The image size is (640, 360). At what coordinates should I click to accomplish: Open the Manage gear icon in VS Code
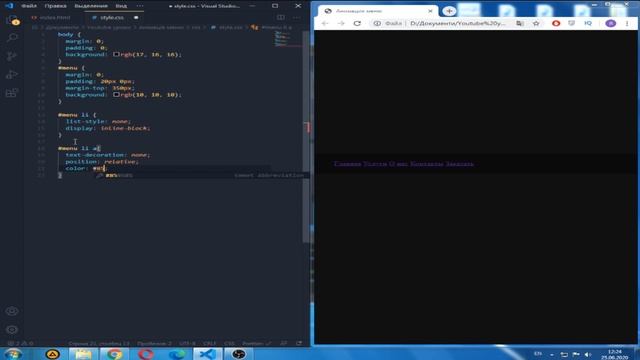[x=12, y=329]
